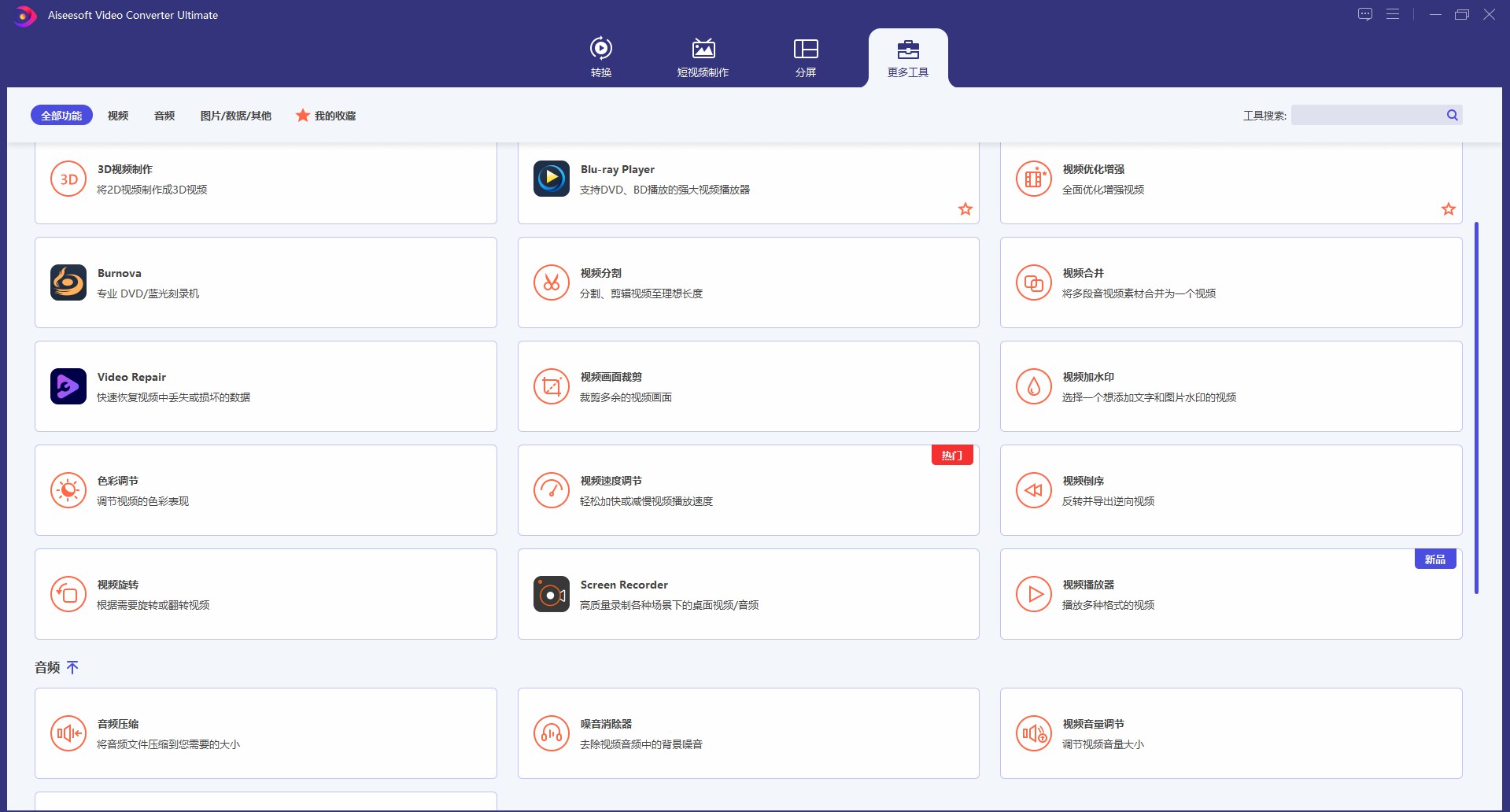Click 反转并导出逆向视频 description

(x=1108, y=501)
